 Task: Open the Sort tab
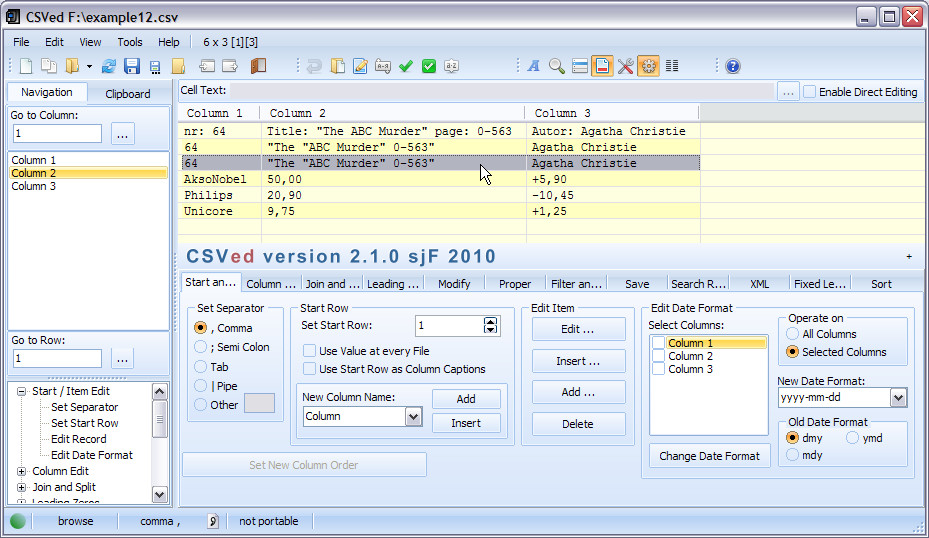click(881, 284)
